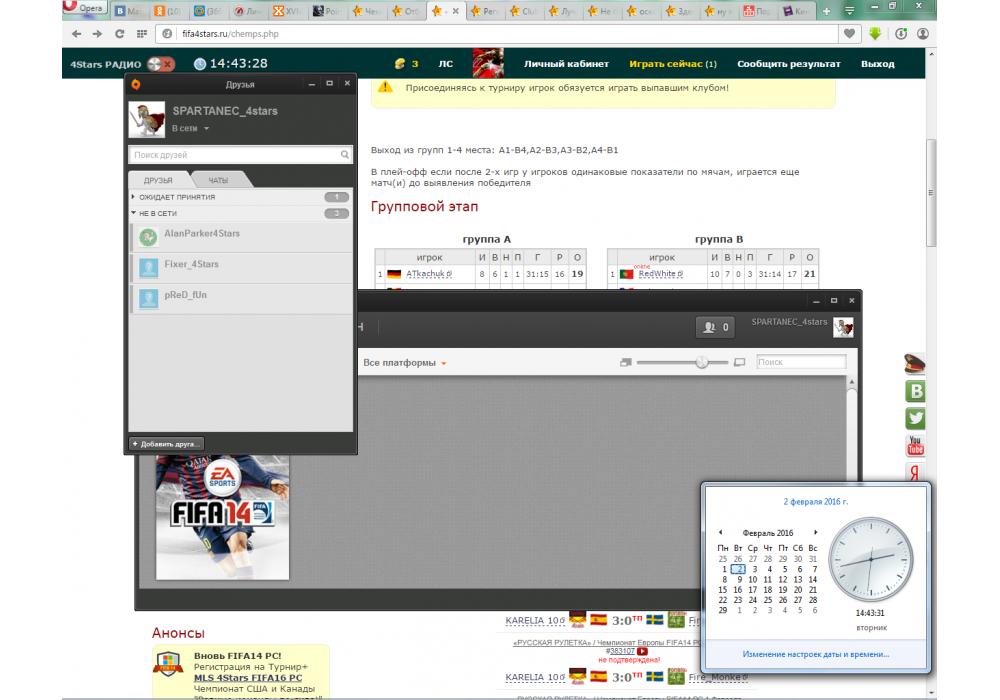
Task: Open Все платформы filter dropdown
Action: [x=404, y=363]
